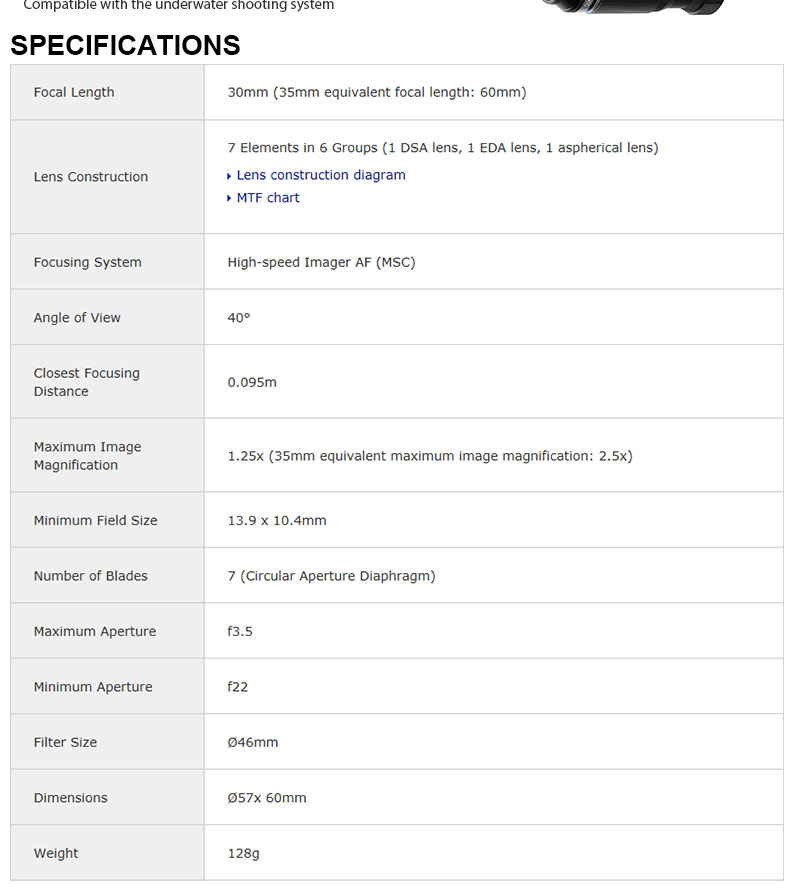Click arrow bullet beside MTF chart
Viewport: 800px width, 891px height.
coord(229,199)
